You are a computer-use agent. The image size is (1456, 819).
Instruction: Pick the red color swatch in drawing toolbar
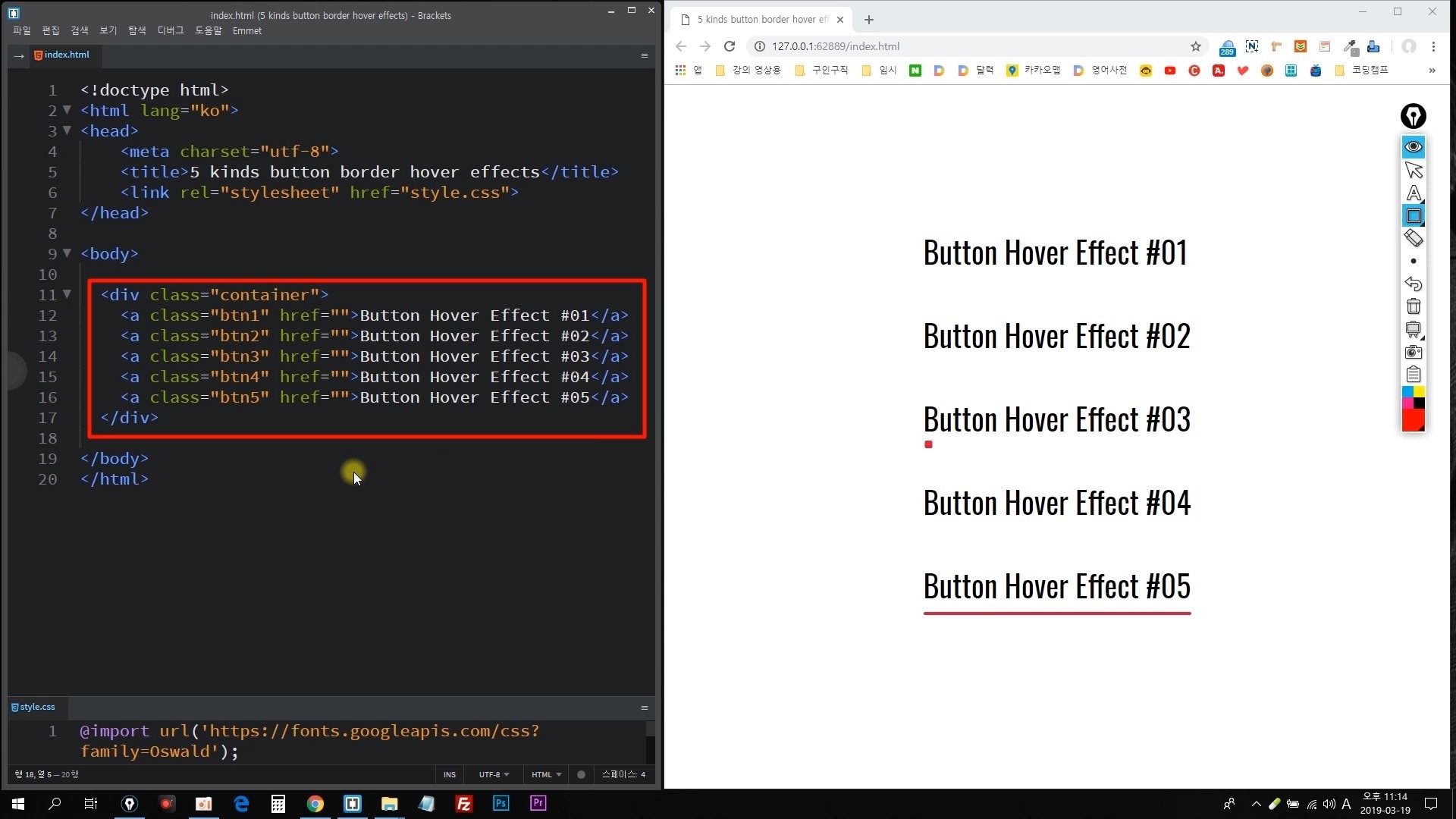(1412, 421)
